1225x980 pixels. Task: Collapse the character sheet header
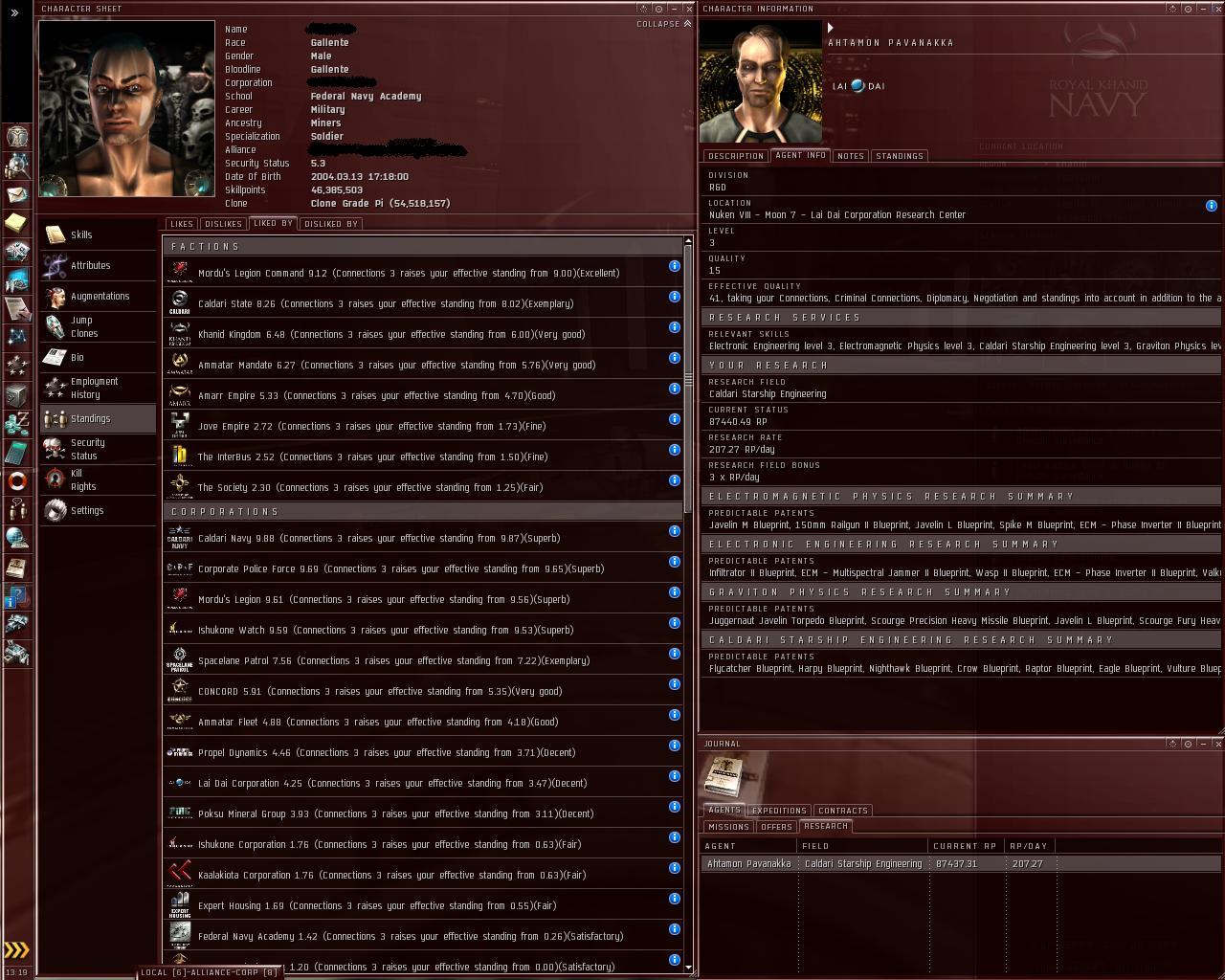pos(664,24)
